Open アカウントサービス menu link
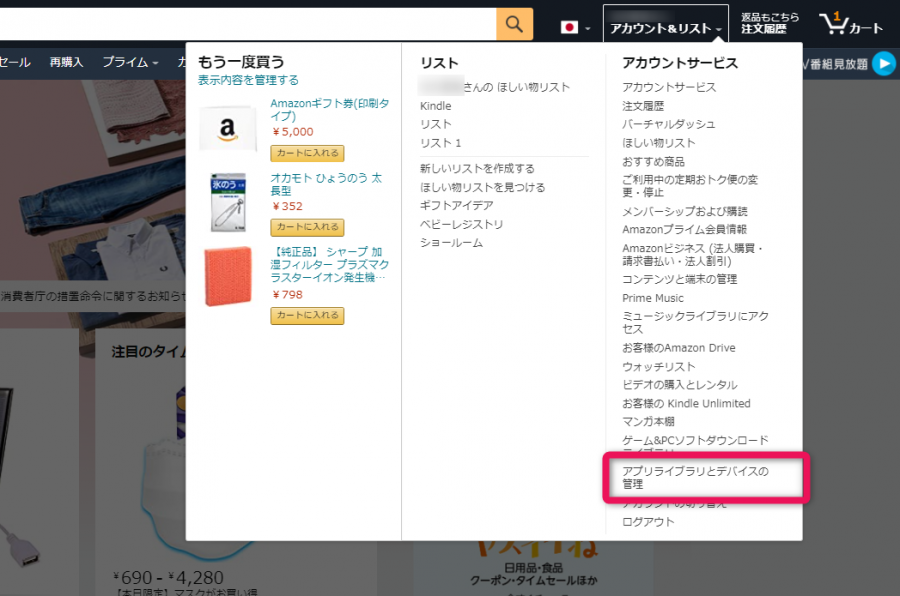Screen dimensions: 900x596 click(669, 87)
